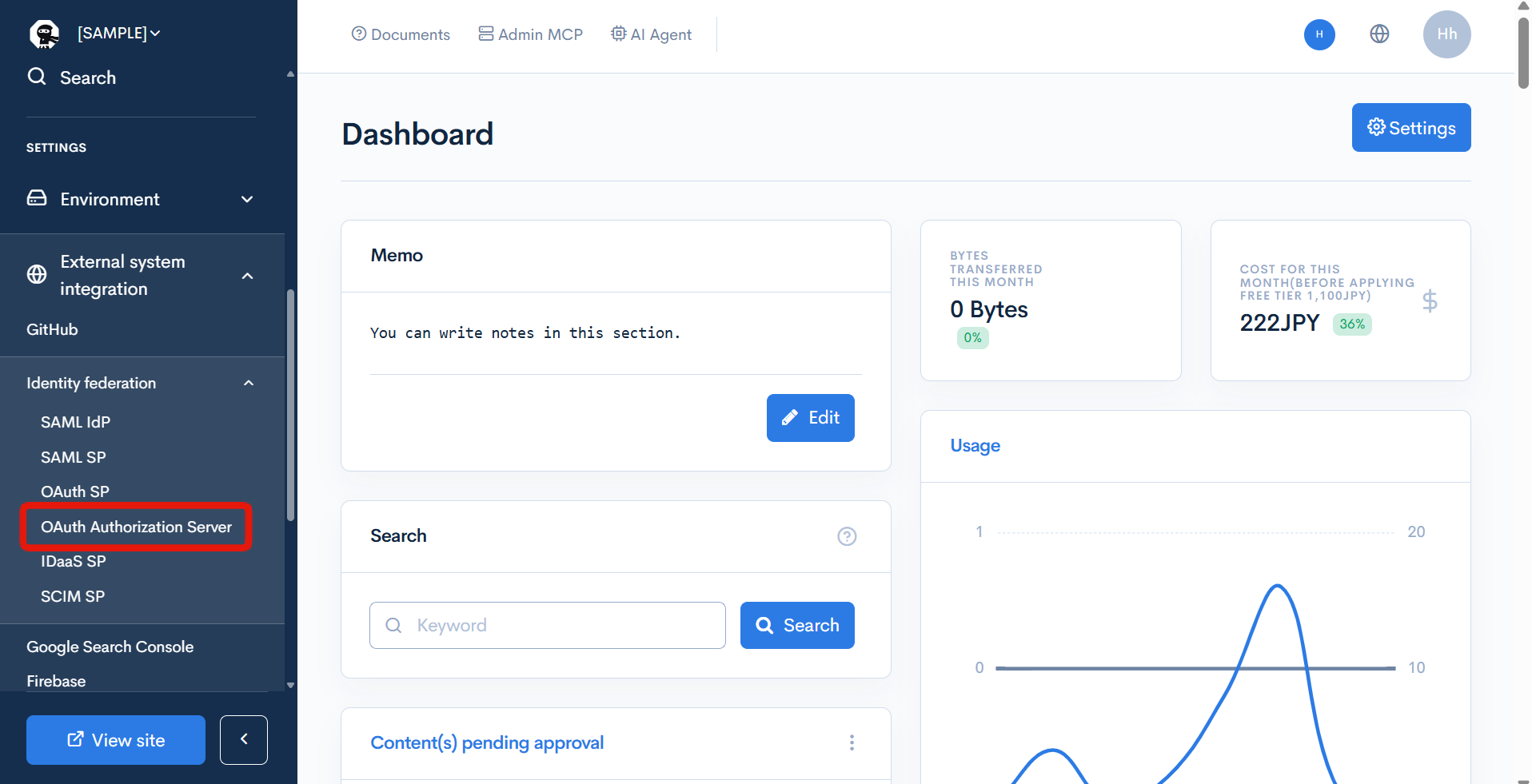Screen dimensions: 1532x784
Task: Collapse sidebar with left chevron button
Action: [x=244, y=740]
